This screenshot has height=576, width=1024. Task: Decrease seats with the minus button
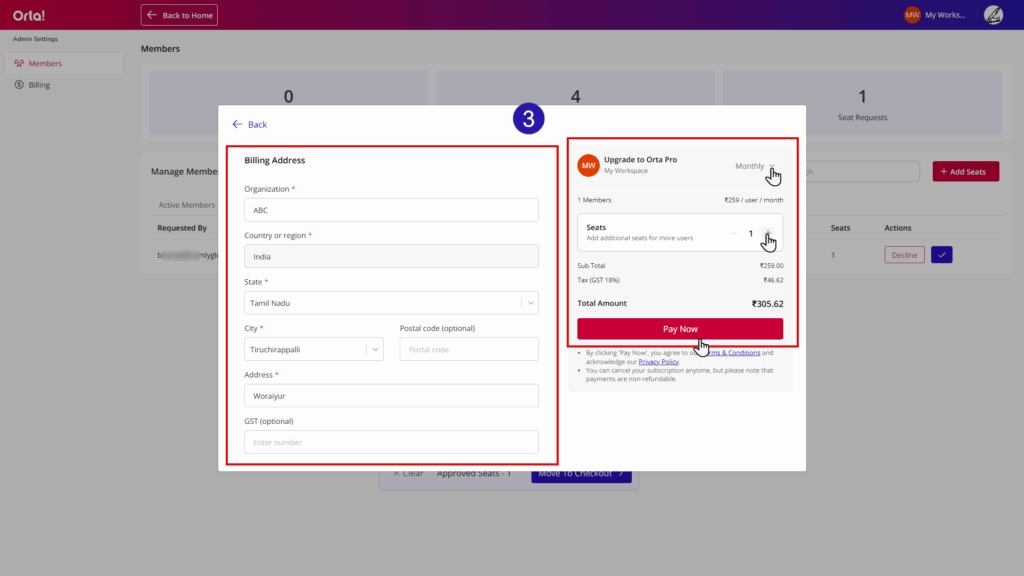point(734,233)
